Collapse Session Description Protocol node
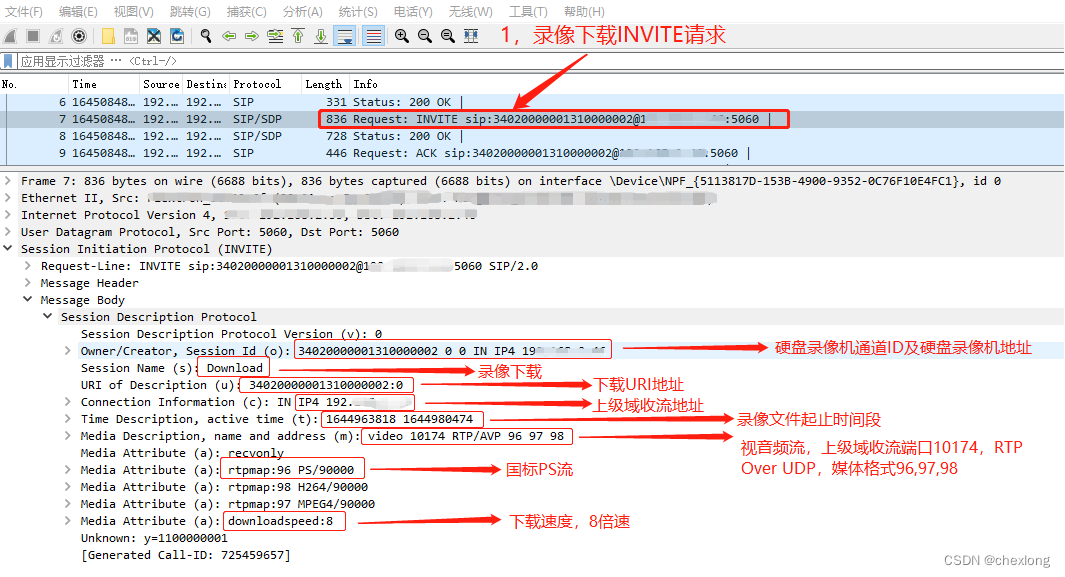The image size is (1065, 577). coord(48,317)
